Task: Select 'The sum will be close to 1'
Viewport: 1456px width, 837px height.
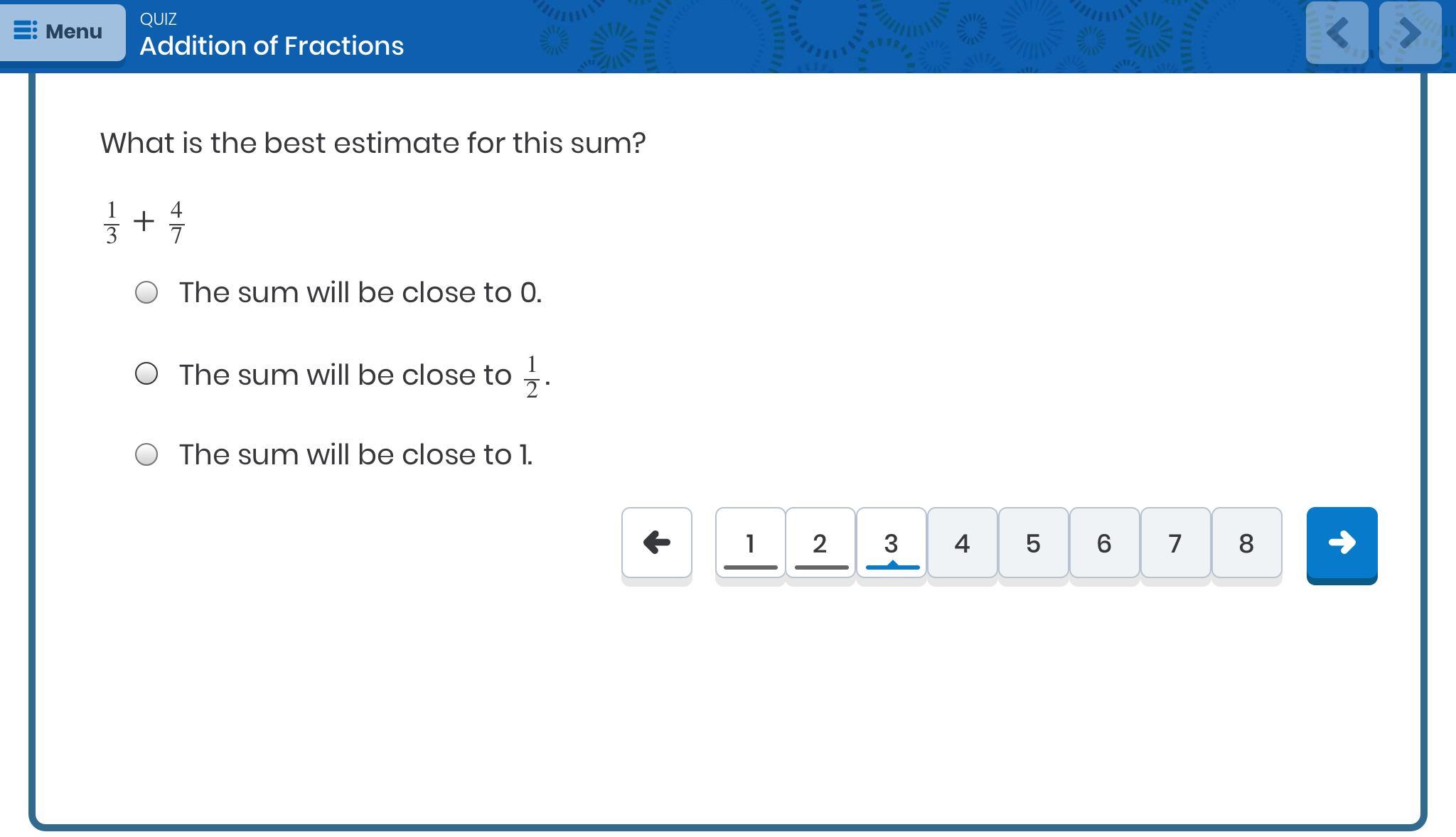Action: pyautogui.click(x=146, y=454)
